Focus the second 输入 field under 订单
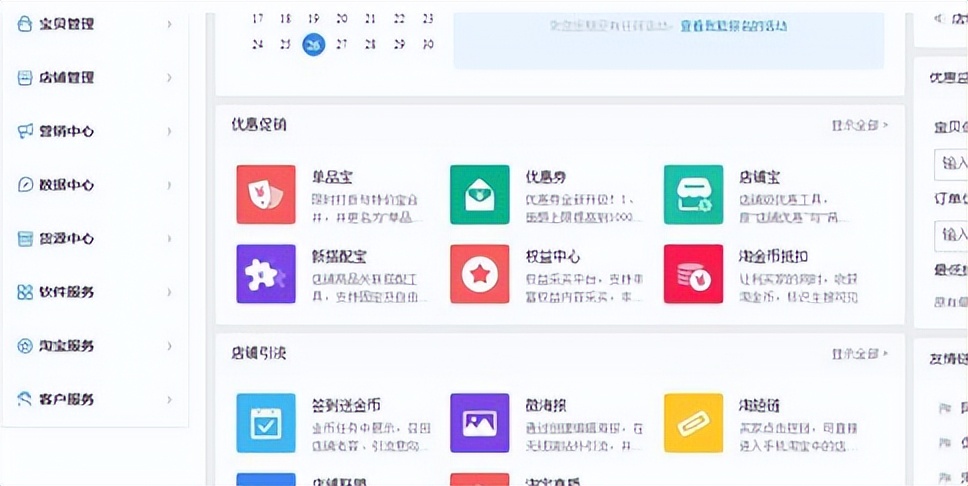Viewport: 968px width, 486px height. 951,235
